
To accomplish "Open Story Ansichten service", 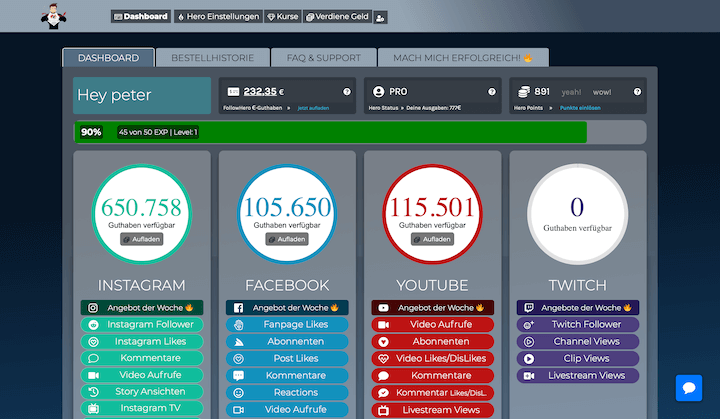I will [142, 391].
